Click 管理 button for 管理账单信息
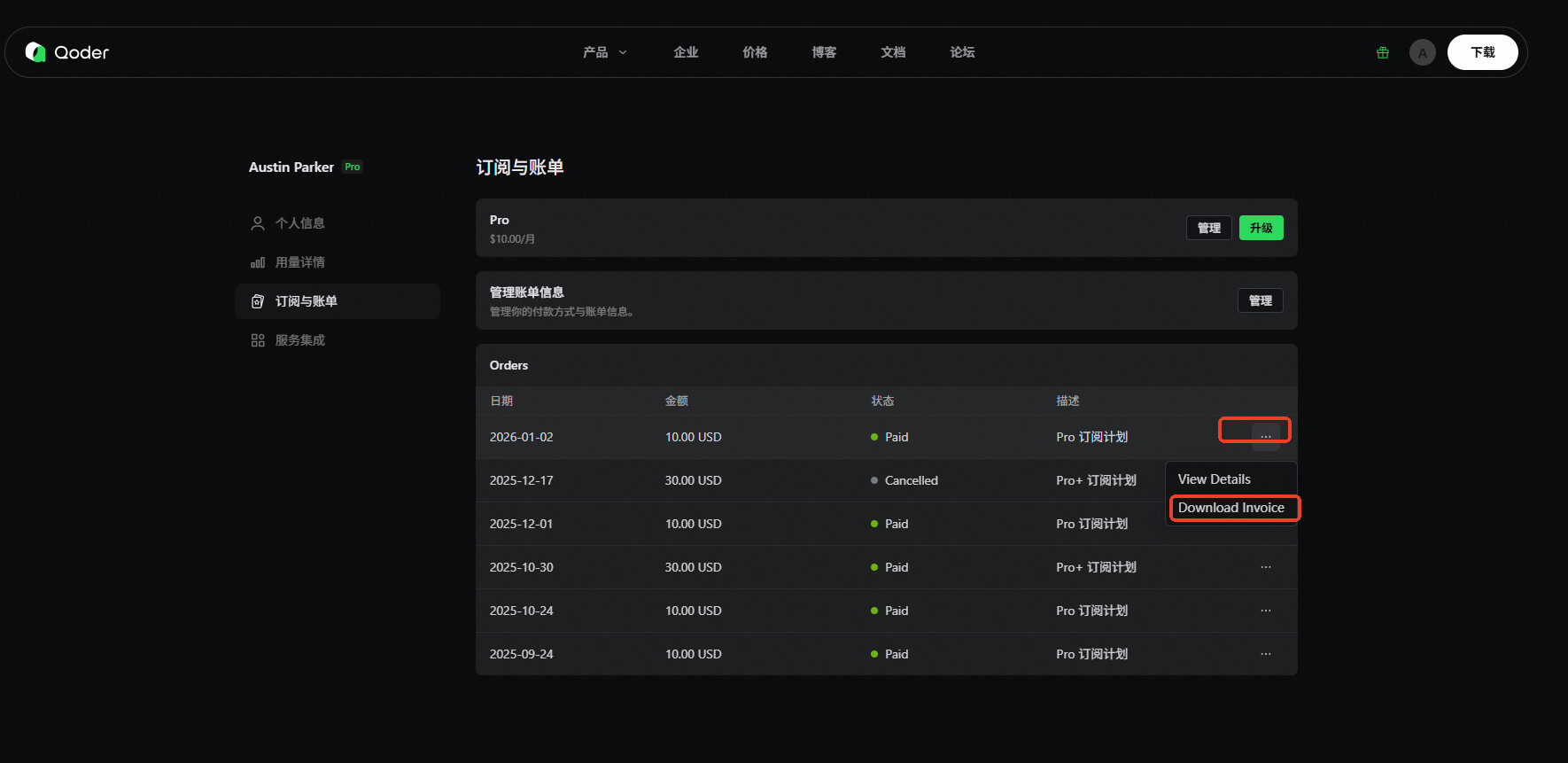 1261,300
